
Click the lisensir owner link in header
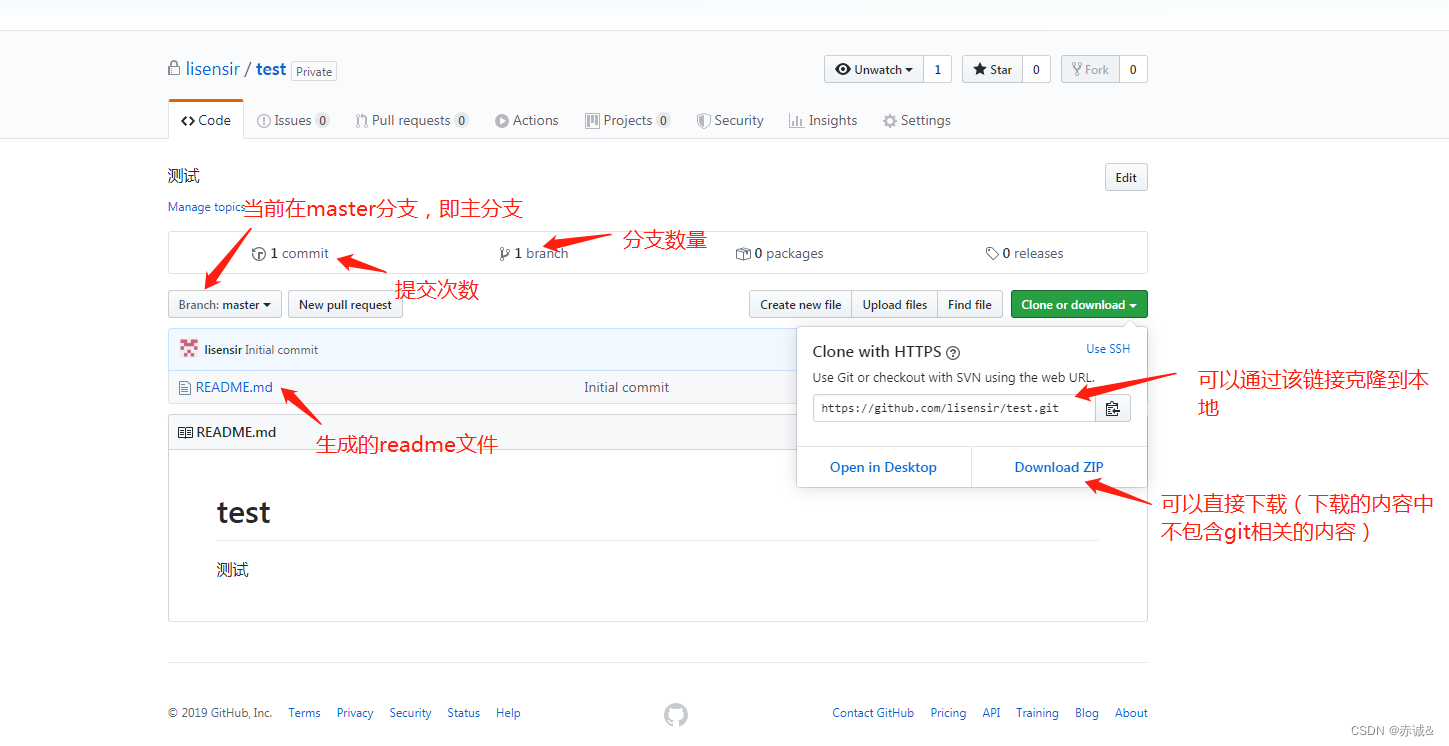click(x=213, y=69)
